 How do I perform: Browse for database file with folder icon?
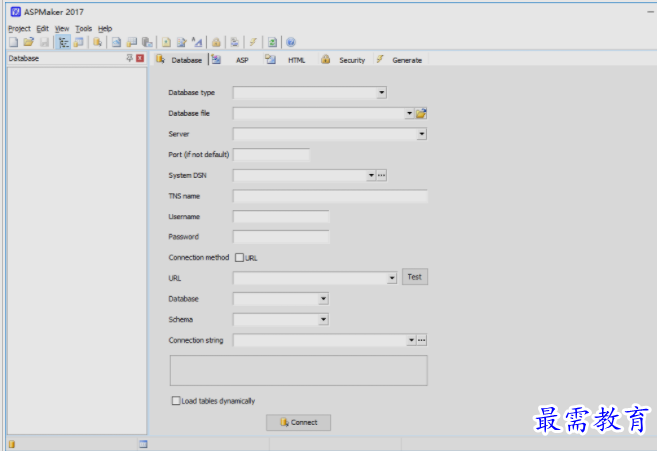[x=421, y=113]
